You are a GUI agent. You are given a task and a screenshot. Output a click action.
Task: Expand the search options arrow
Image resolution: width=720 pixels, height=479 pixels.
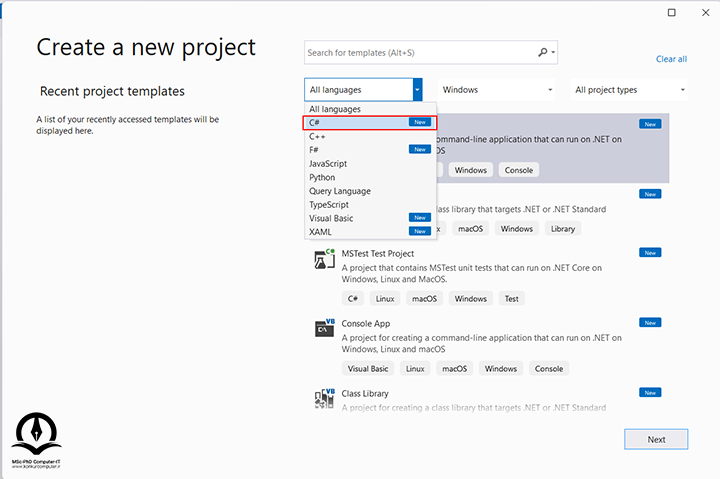[x=553, y=52]
